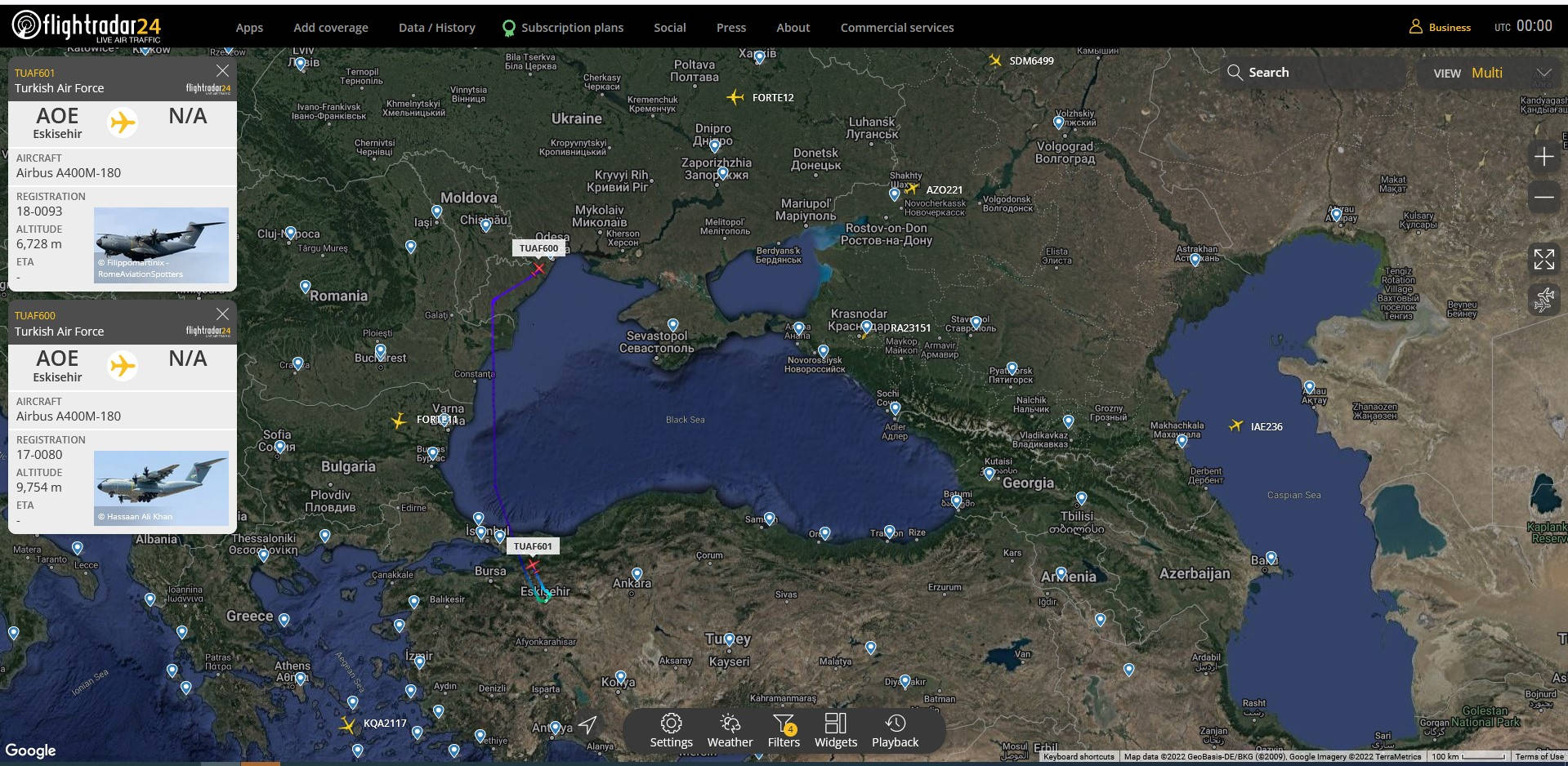Click the Flightradar24 logo
This screenshot has width=1568, height=766.
[x=87, y=26]
